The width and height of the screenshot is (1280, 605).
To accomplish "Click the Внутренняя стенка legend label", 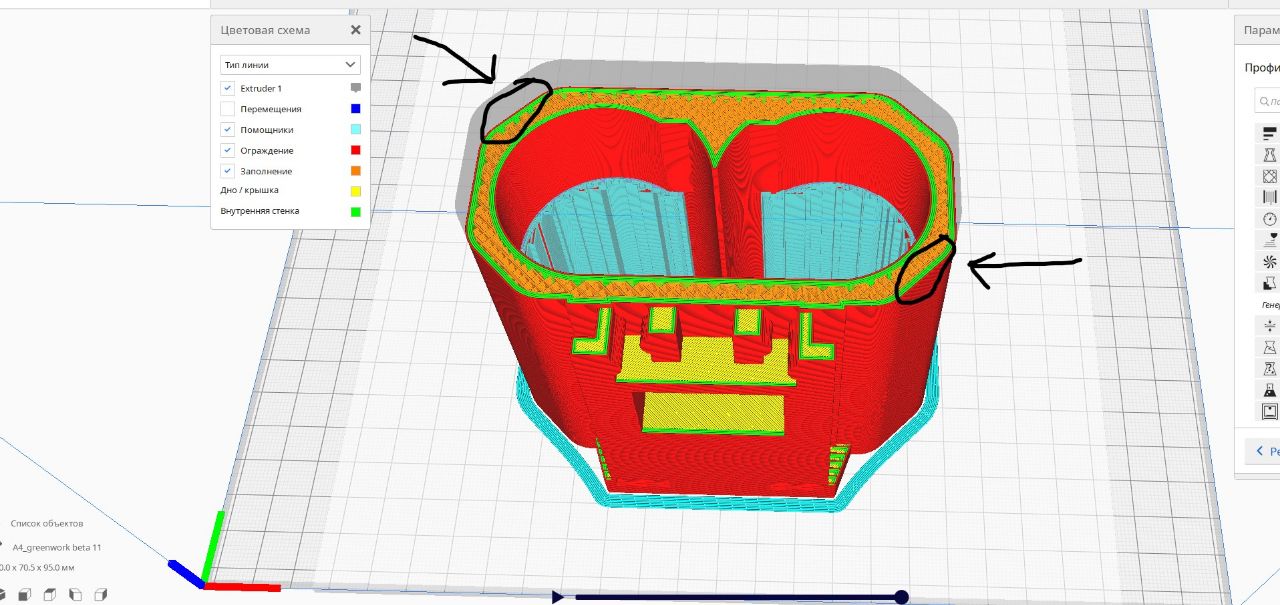I will point(259,211).
